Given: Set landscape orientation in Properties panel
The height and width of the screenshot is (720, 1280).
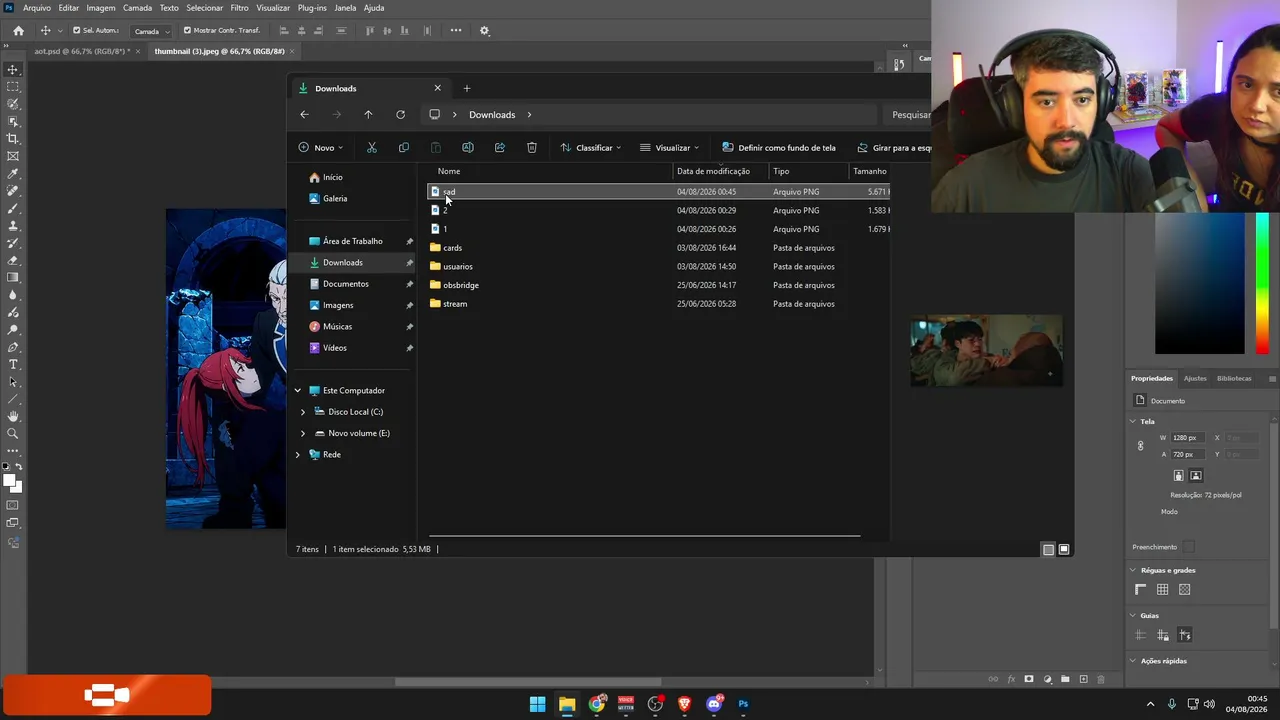Looking at the screenshot, I should tap(1196, 476).
